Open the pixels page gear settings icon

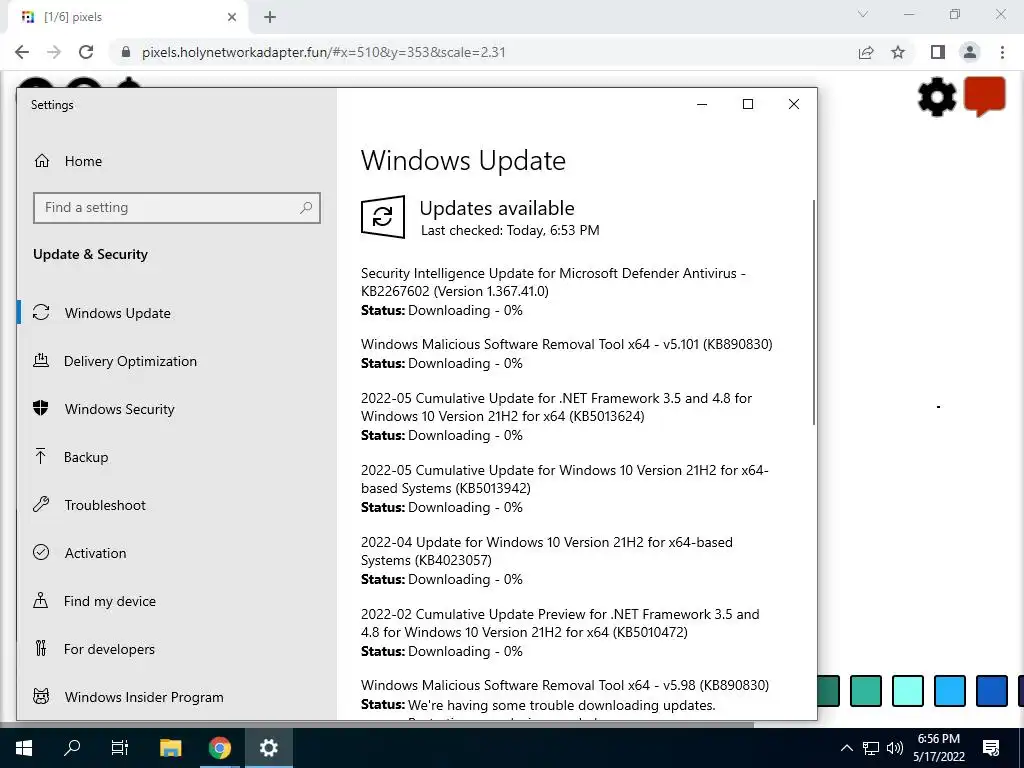pos(937,97)
